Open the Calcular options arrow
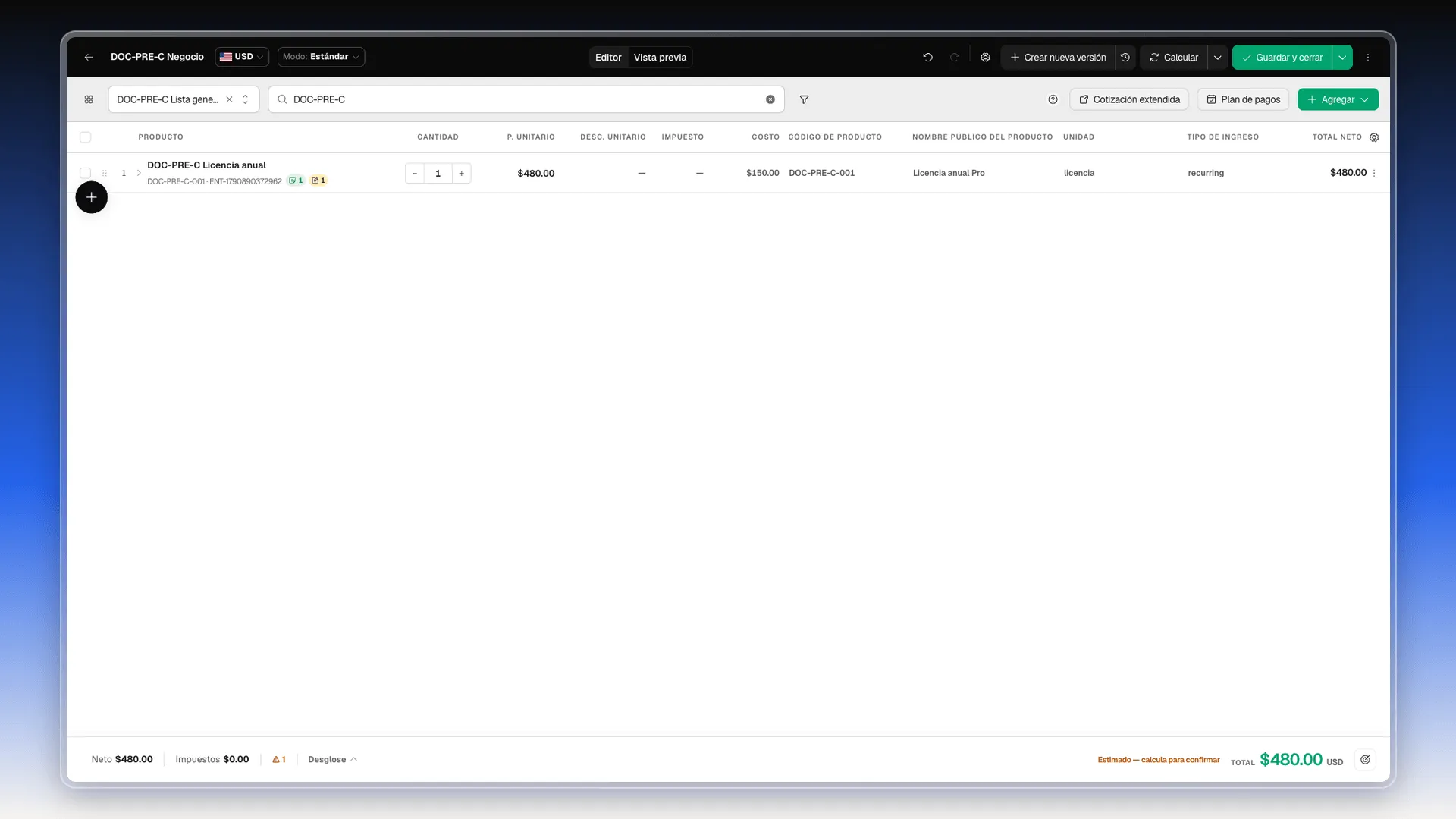The image size is (1456, 819). (x=1217, y=58)
